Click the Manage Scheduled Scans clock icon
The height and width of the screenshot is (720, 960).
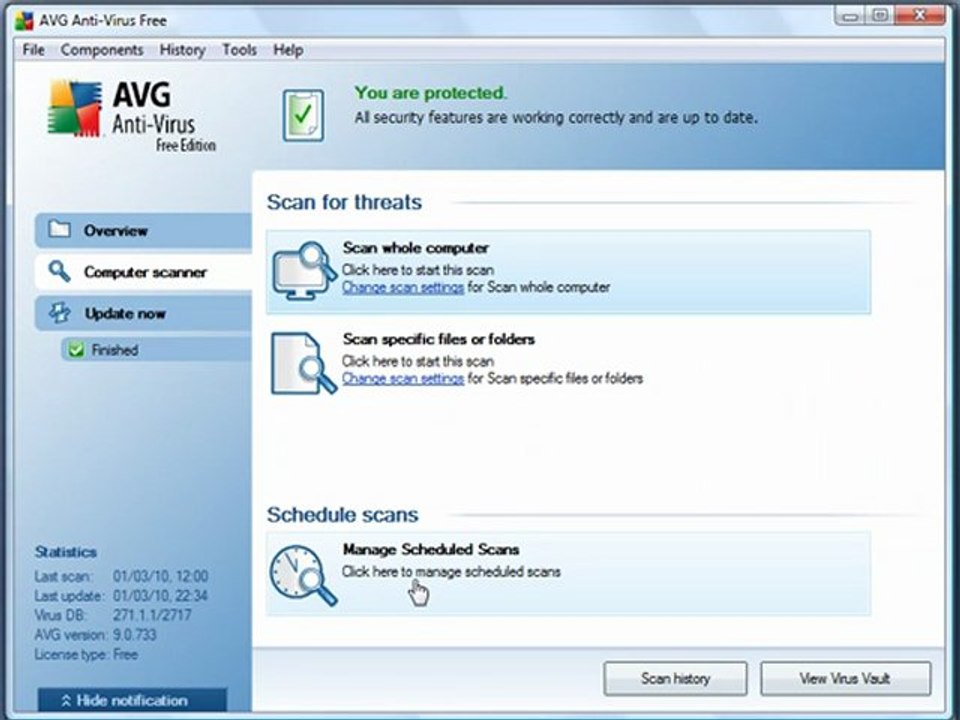[x=304, y=575]
